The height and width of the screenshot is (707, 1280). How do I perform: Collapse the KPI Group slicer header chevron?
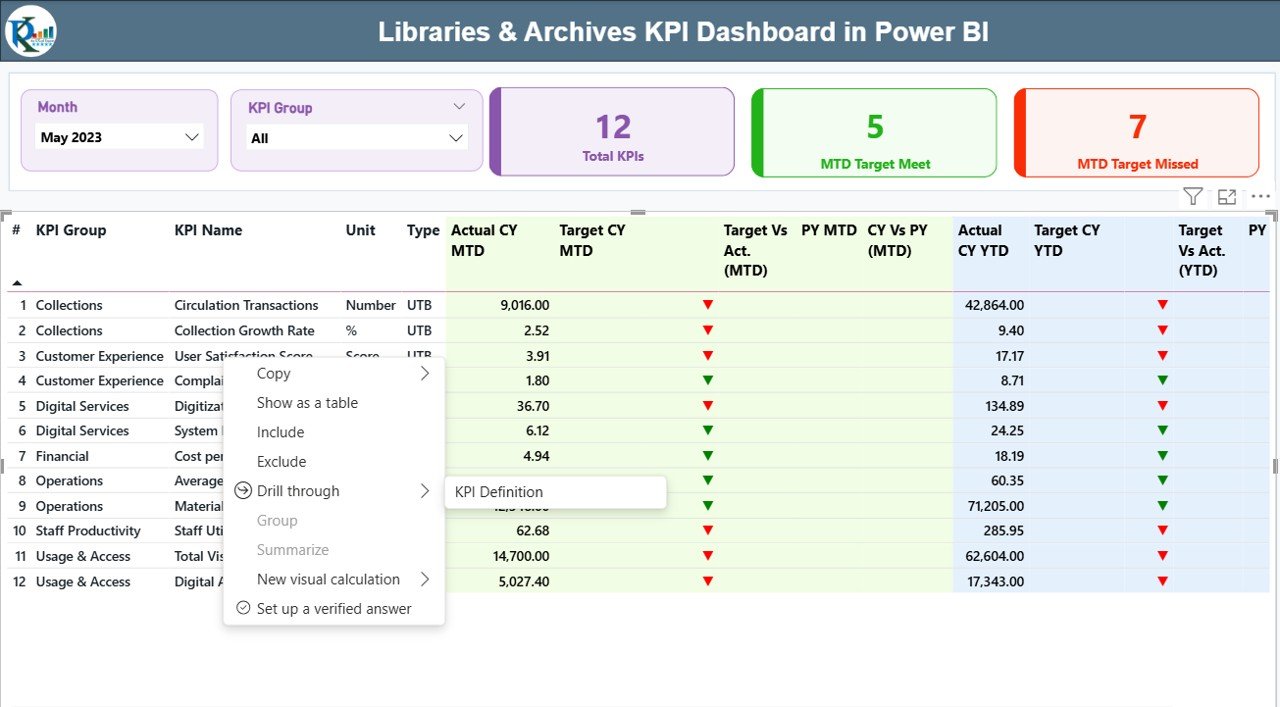point(459,107)
